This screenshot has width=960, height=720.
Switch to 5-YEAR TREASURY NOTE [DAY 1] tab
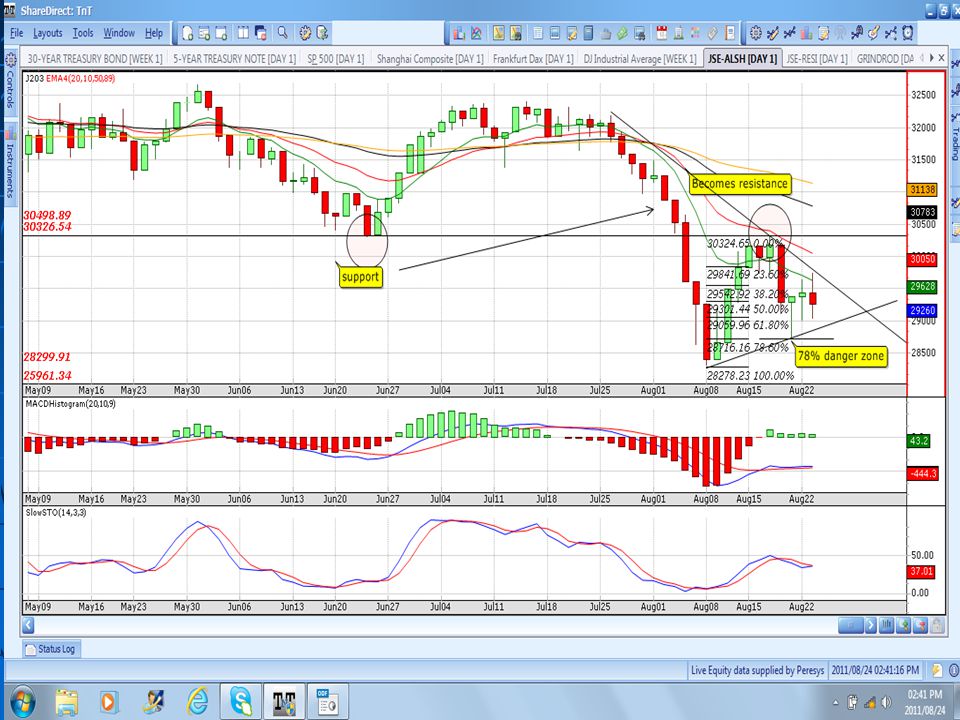(x=234, y=59)
